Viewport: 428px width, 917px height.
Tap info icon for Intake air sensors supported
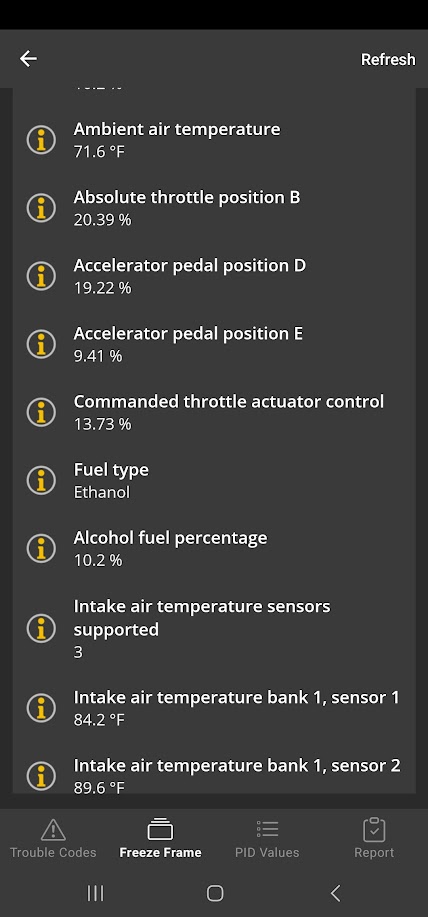(42, 628)
